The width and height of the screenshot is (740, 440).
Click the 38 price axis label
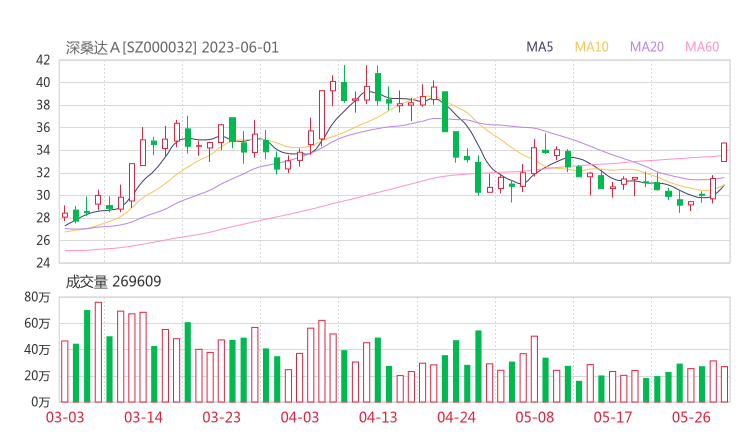(x=43, y=105)
